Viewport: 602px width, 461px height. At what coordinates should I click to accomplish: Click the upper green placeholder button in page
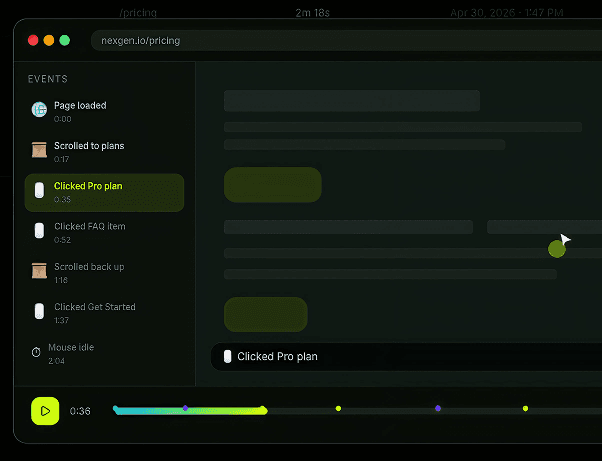tap(273, 185)
